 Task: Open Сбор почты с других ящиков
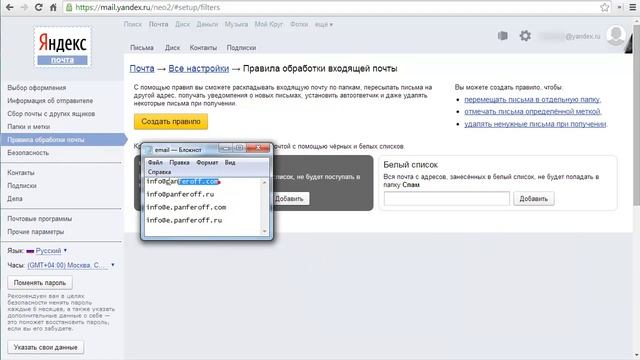[51, 114]
